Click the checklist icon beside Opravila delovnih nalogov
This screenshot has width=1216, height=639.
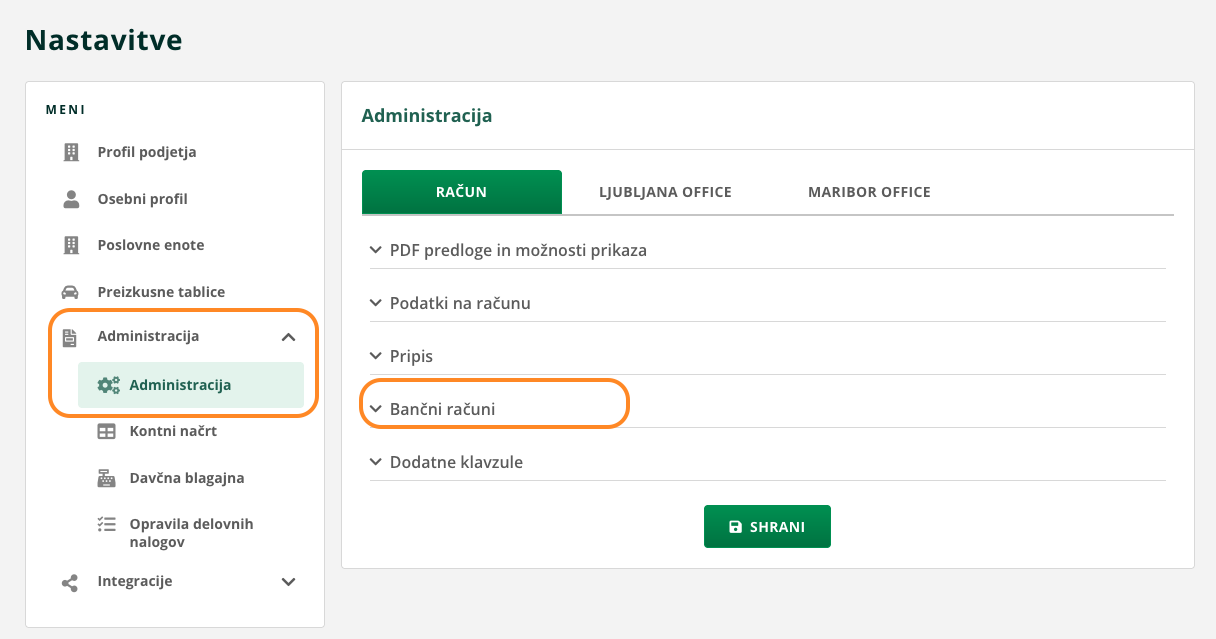point(106,523)
